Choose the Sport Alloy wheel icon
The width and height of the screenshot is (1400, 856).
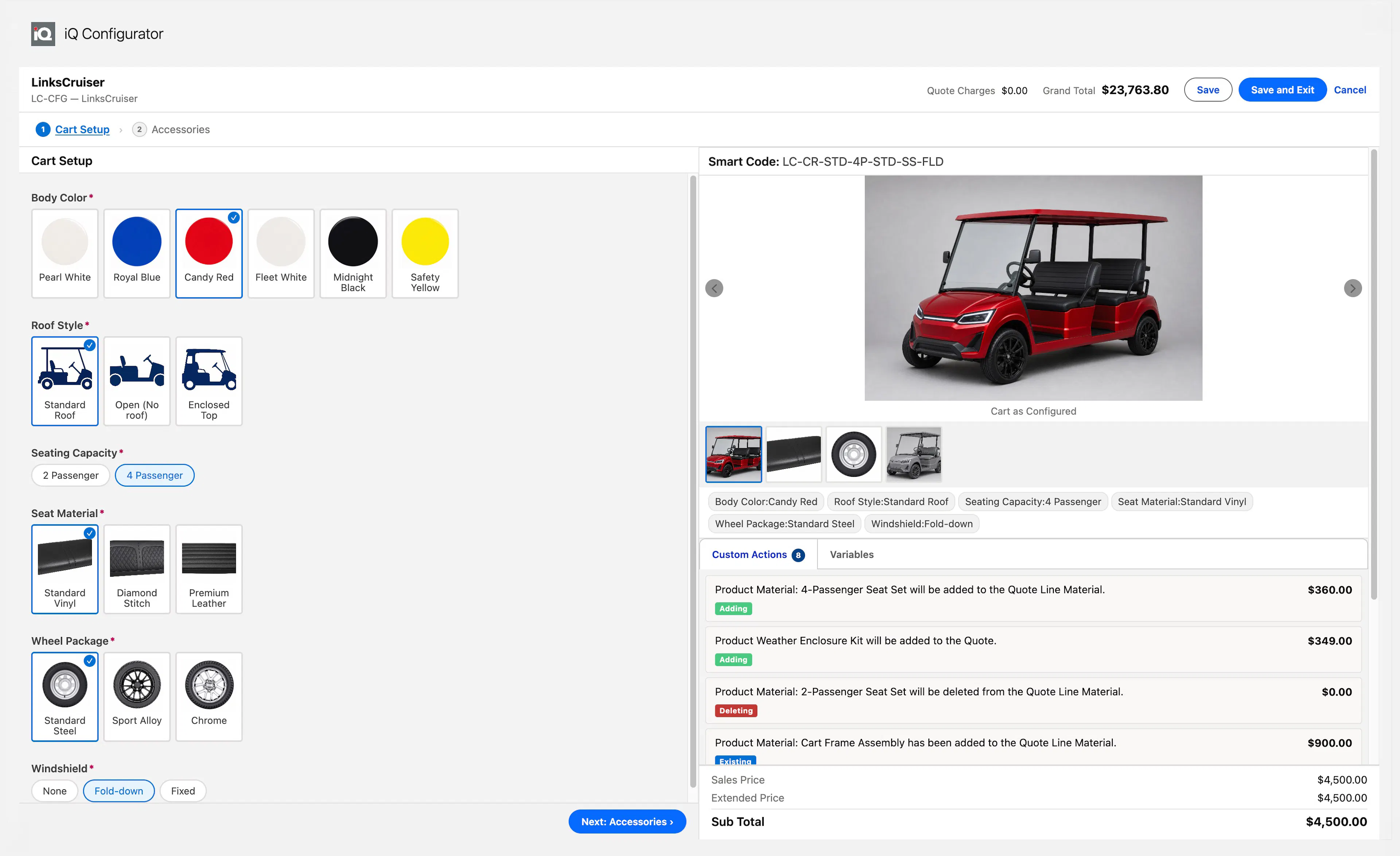136,696
